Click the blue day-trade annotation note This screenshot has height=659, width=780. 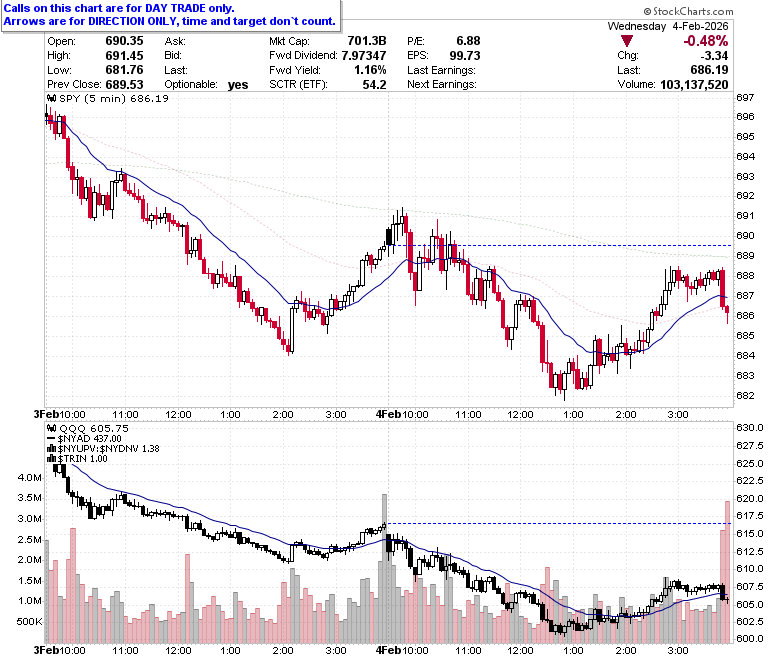(170, 15)
